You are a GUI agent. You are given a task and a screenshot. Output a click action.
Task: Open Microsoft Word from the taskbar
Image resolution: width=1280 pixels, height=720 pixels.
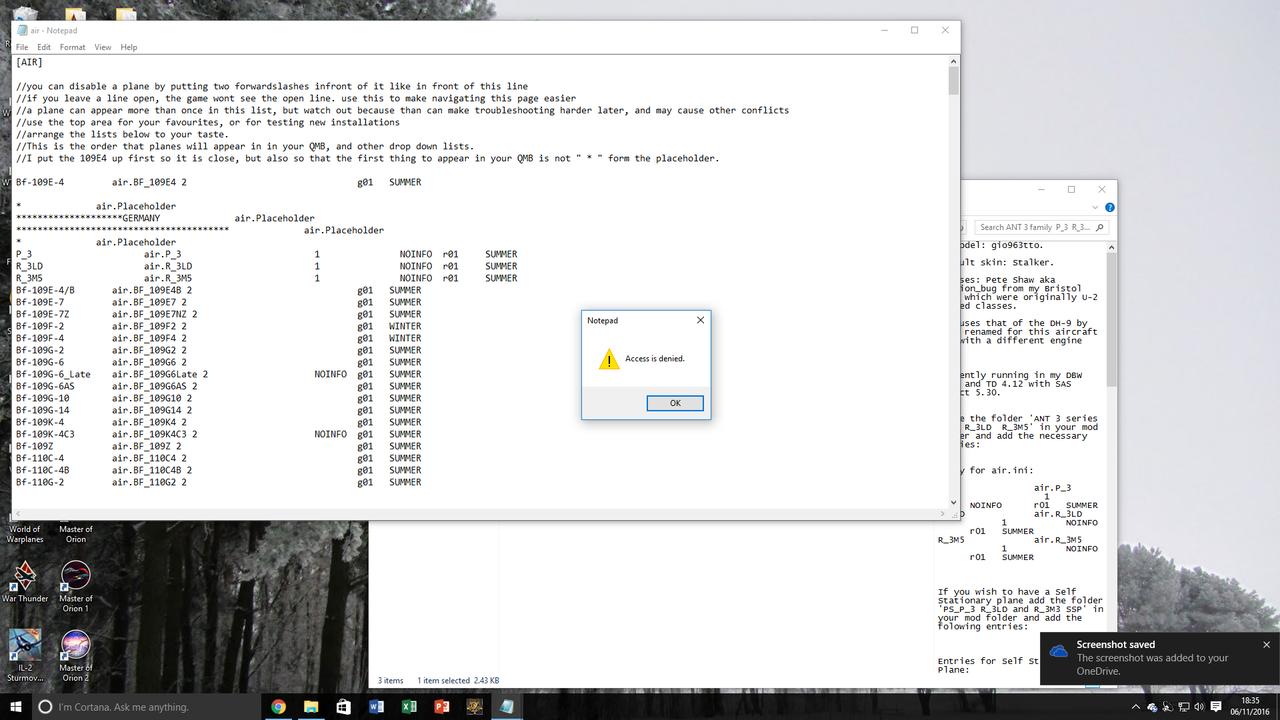(377, 706)
